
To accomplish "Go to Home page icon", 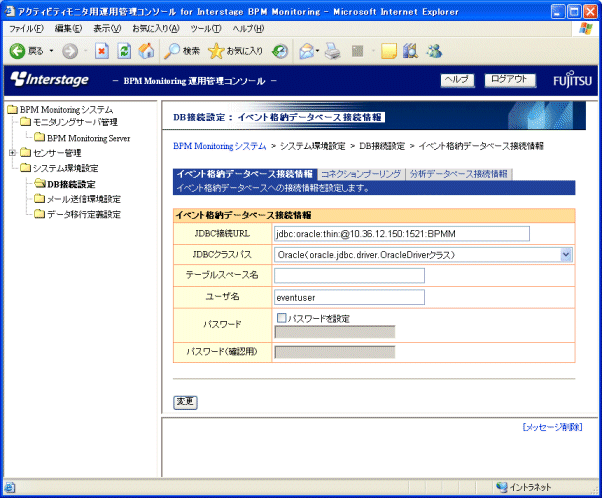I will (146, 51).
